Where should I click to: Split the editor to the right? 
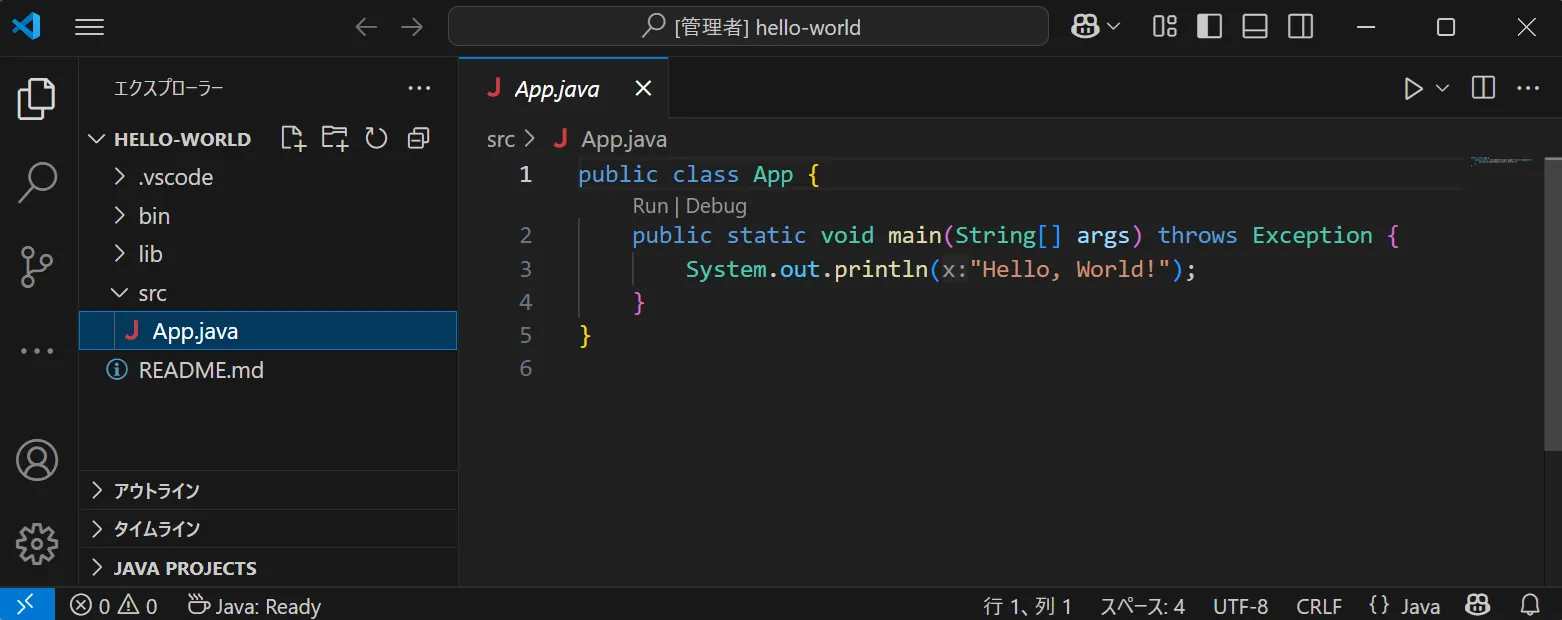[x=1484, y=89]
